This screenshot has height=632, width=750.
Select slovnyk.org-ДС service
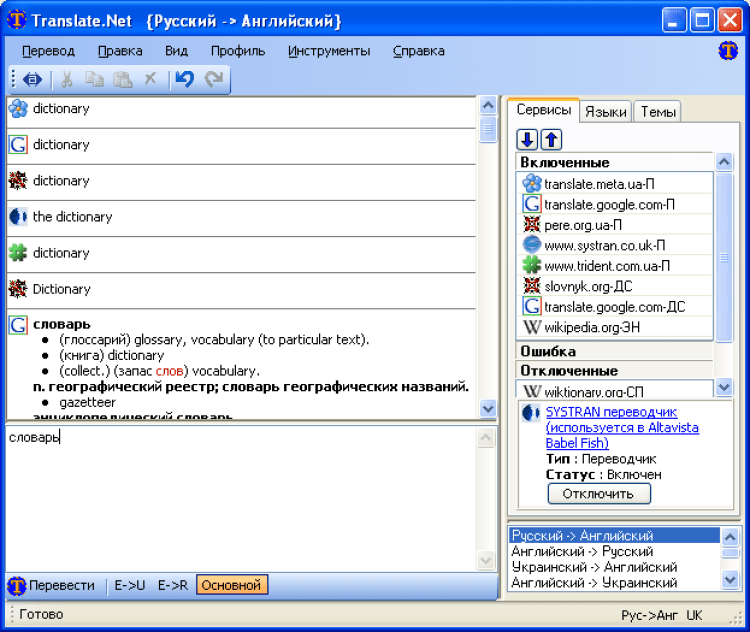615,286
